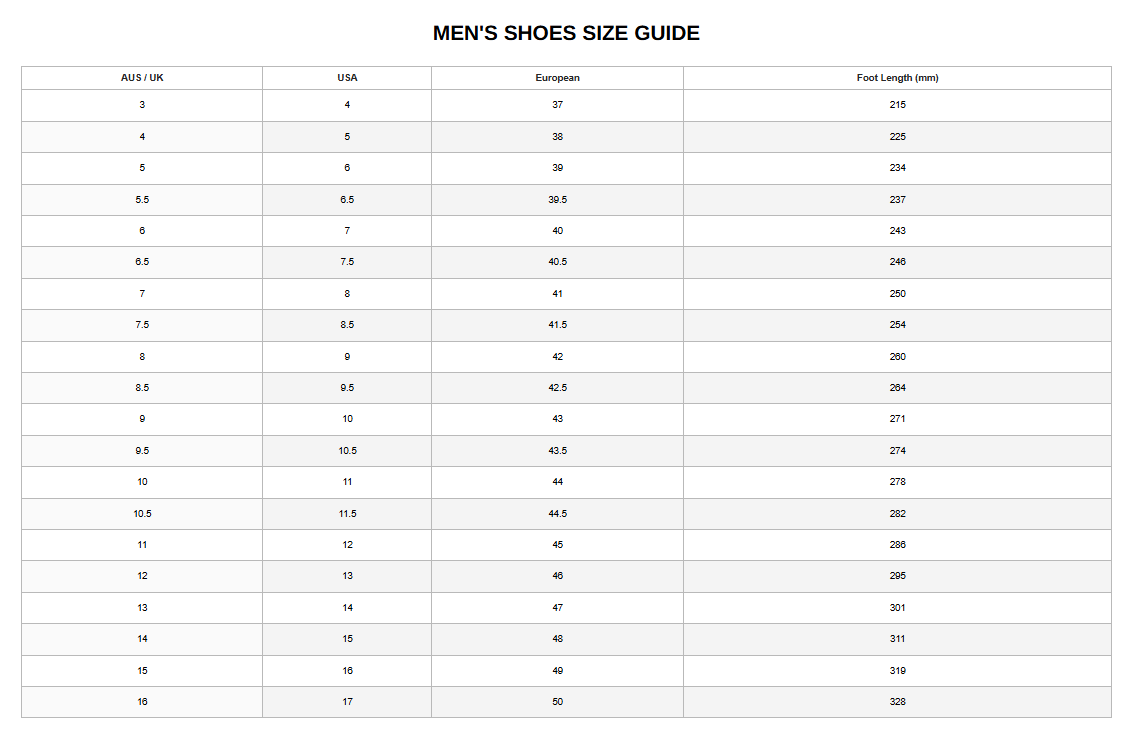Image resolution: width=1128 pixels, height=754 pixels.
Task: Select the USA size 17 cell
Action: [x=347, y=701]
